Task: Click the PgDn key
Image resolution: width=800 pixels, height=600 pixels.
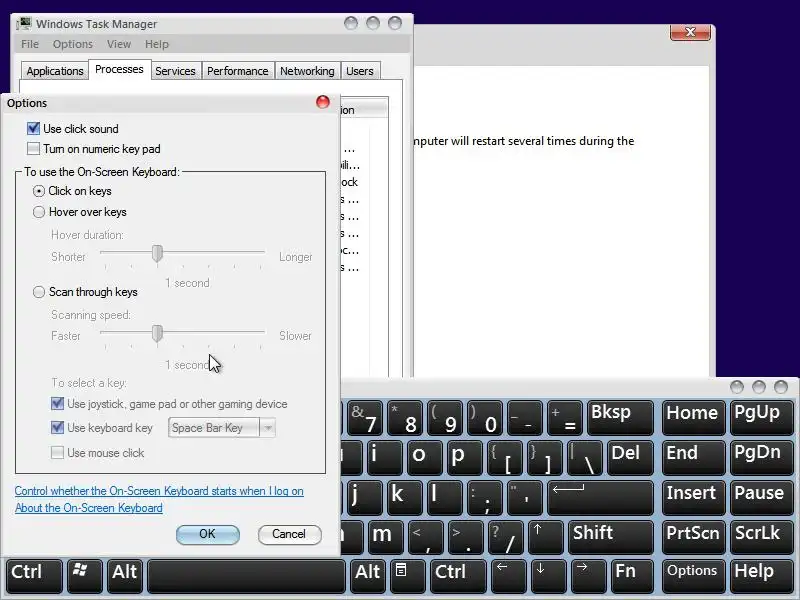Action: click(x=761, y=457)
